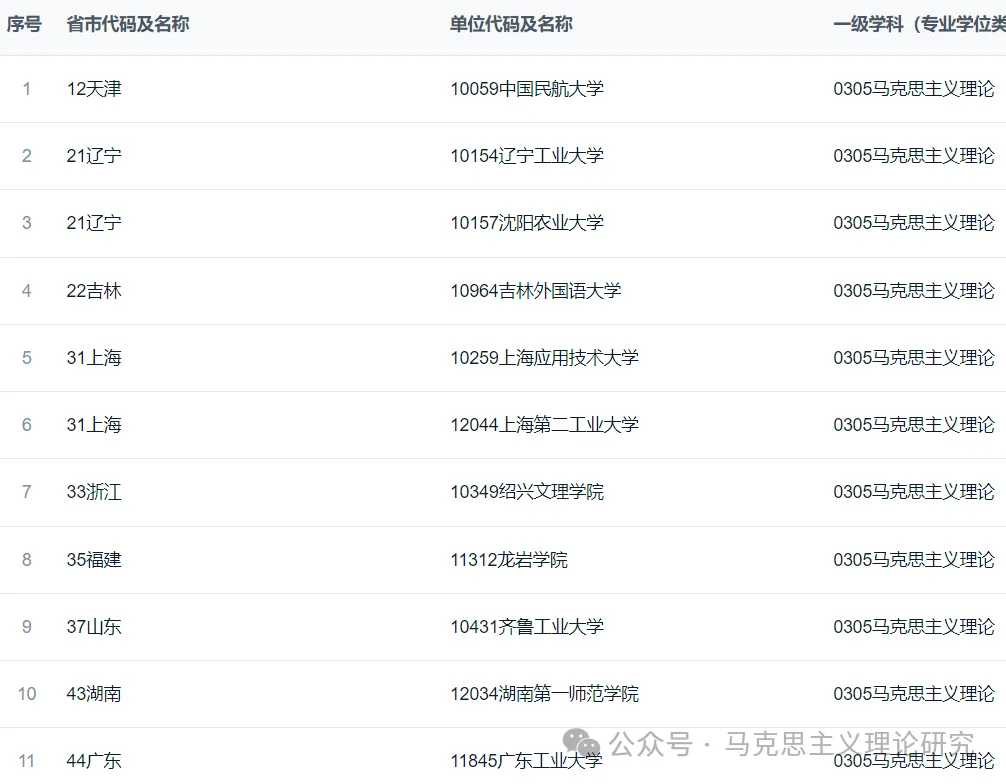Click sequence number 9
Image resolution: width=1006 pixels, height=784 pixels.
(x=26, y=627)
